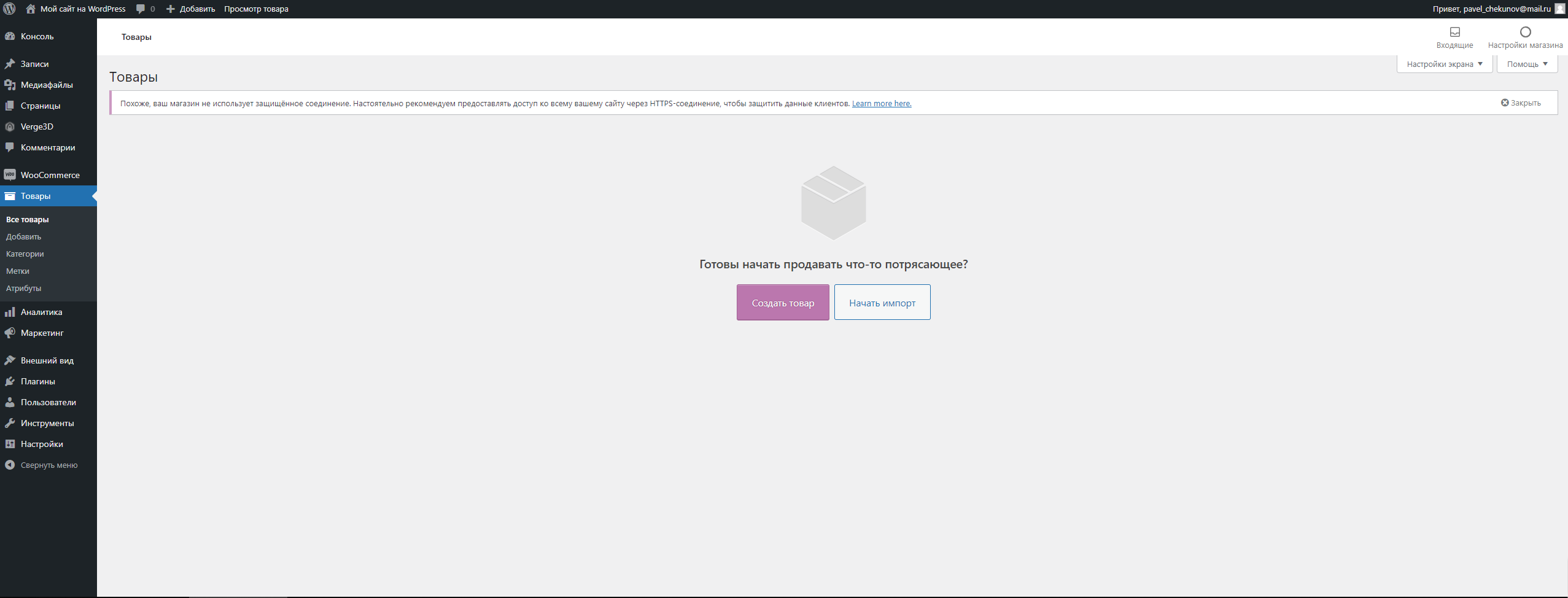Click the Внешний вид paintbrush icon

tap(10, 360)
